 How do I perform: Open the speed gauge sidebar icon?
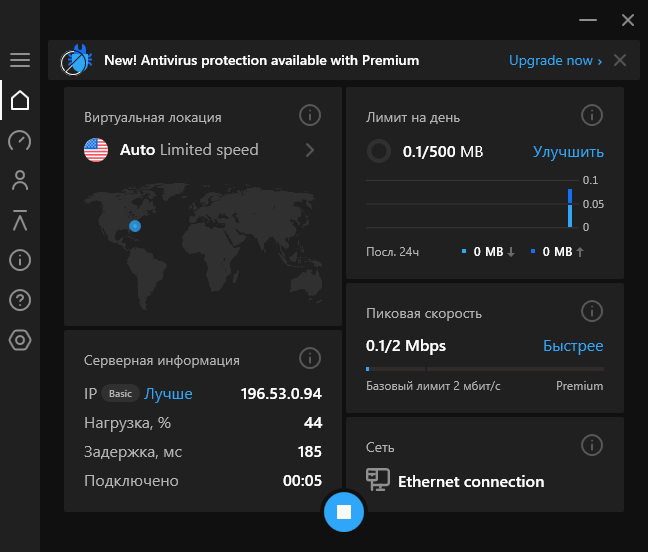(20, 140)
